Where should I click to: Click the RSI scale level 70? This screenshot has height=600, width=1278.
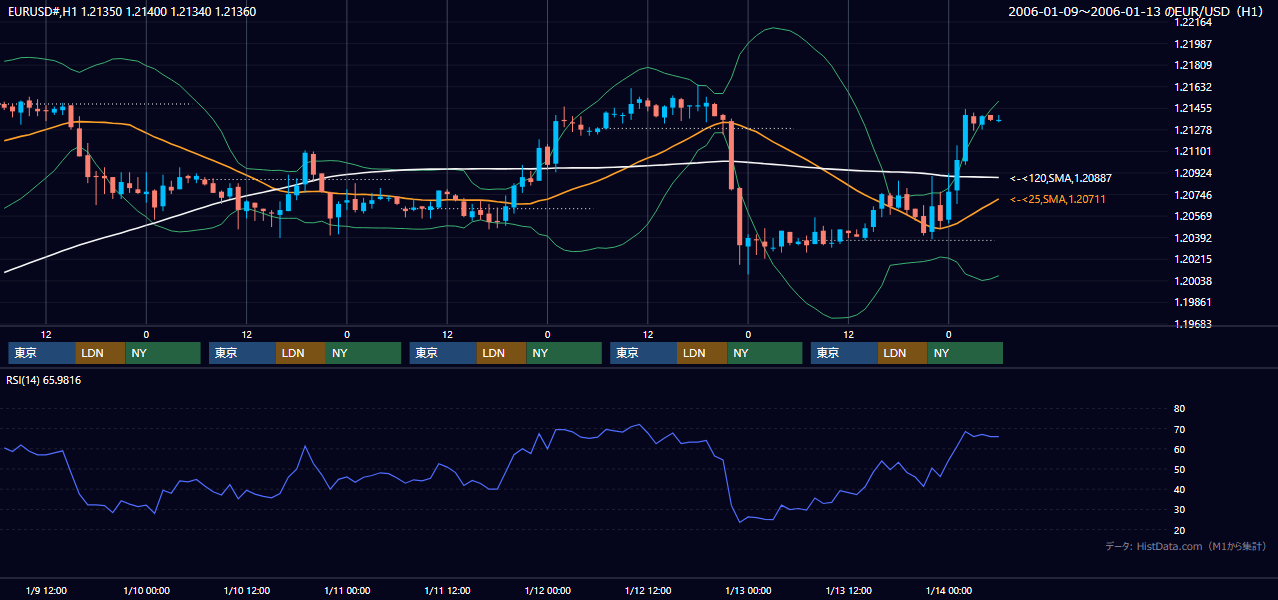pyautogui.click(x=1179, y=429)
